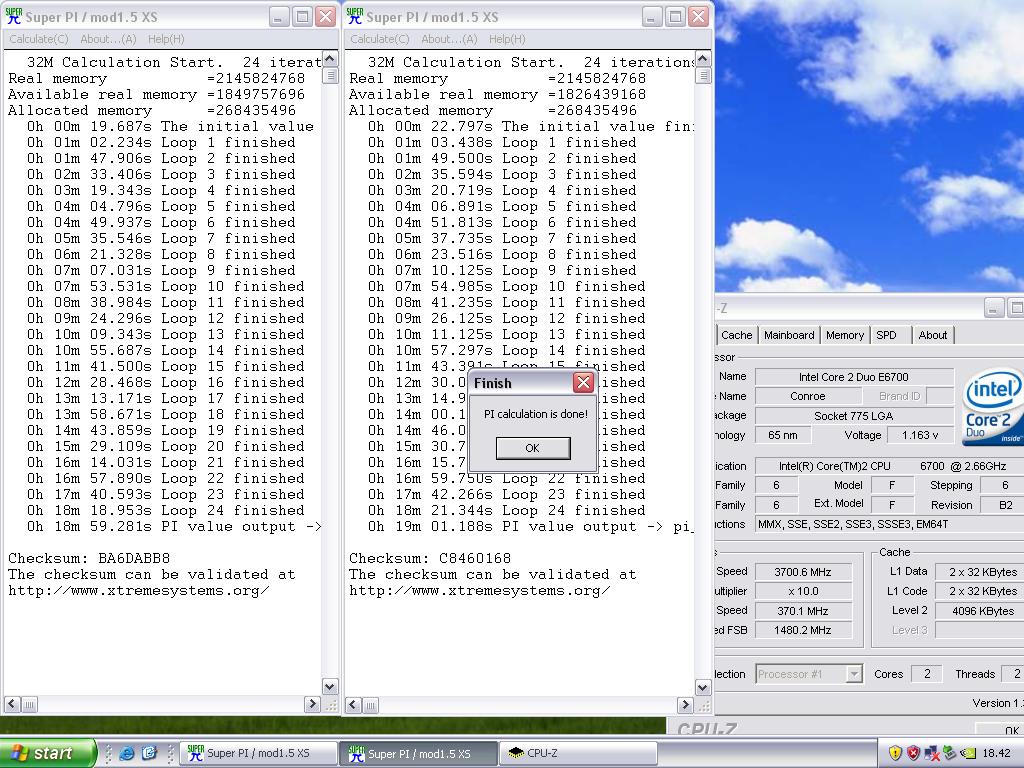Click the '1.163 v' voltage value
Screen dimensions: 1024x768
pyautogui.click(x=920, y=435)
